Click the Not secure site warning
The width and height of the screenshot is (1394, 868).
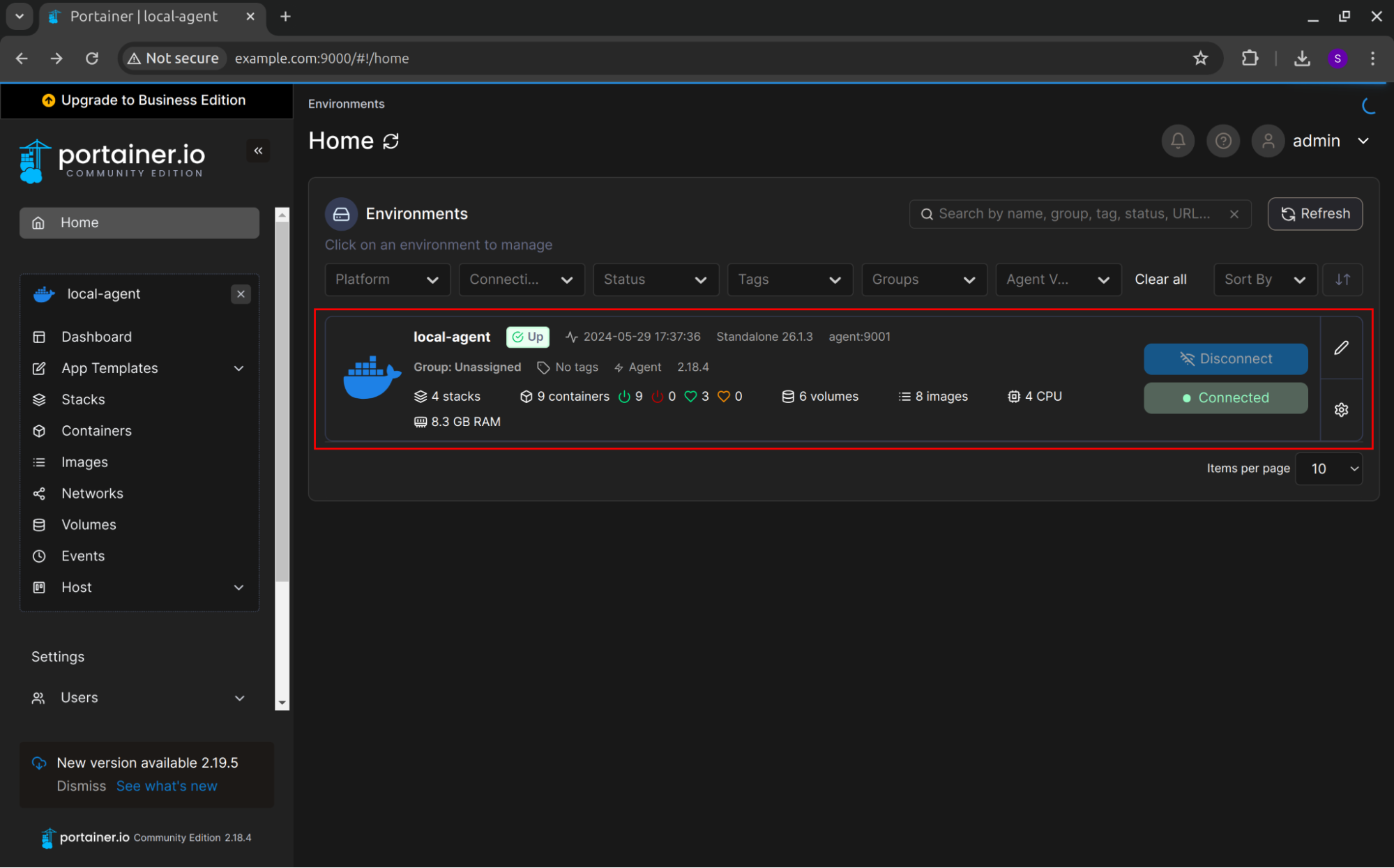point(173,59)
